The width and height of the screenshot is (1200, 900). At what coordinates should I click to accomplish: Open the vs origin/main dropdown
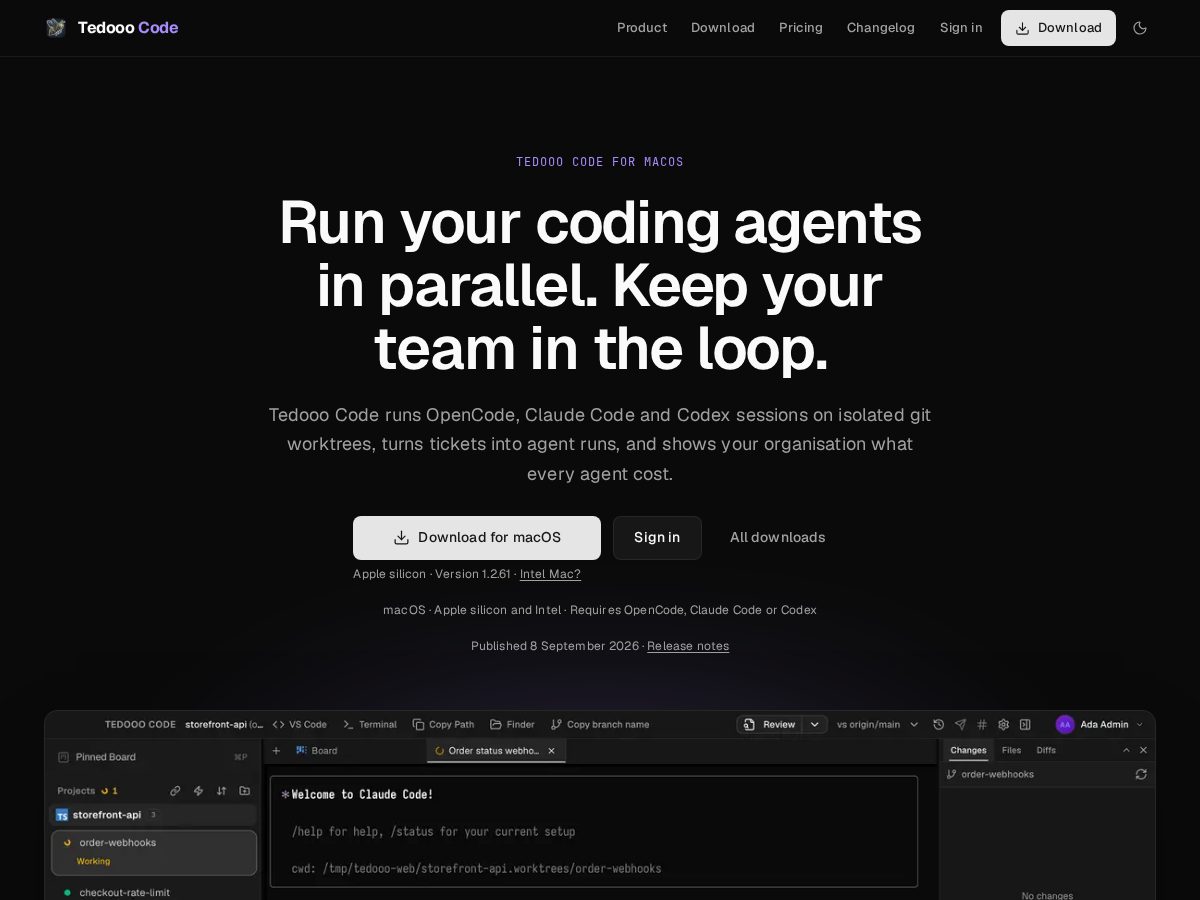tap(877, 724)
